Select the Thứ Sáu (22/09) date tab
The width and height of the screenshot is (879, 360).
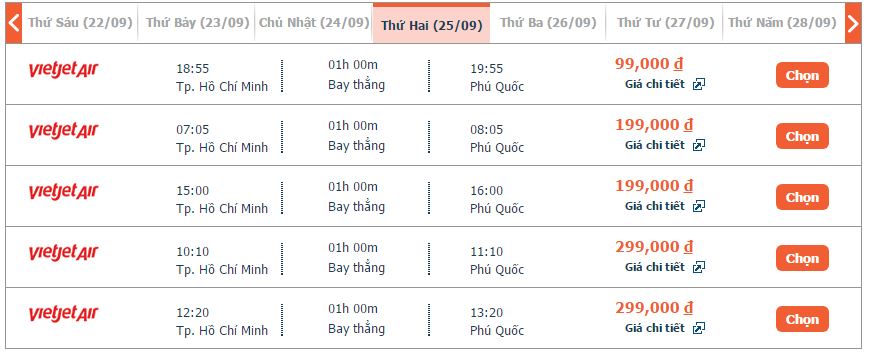pos(80,23)
